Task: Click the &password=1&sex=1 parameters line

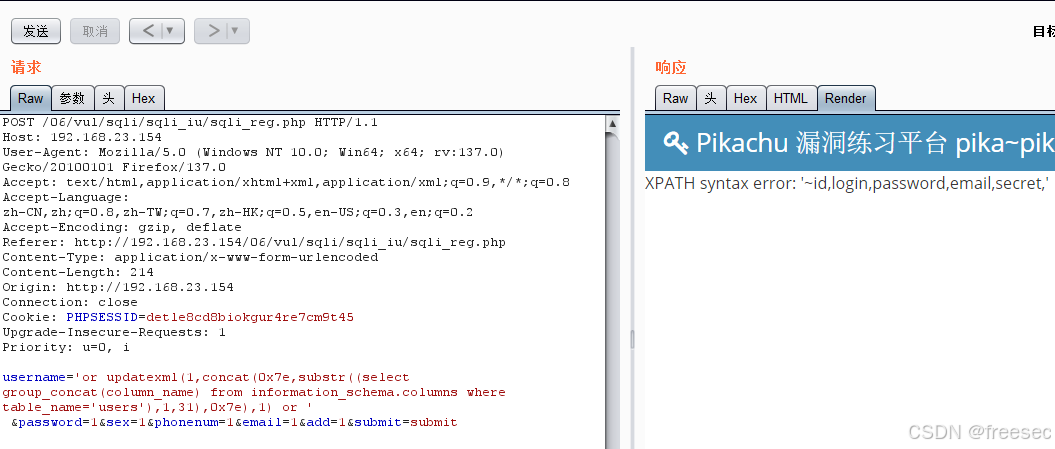Action: click(x=234, y=422)
